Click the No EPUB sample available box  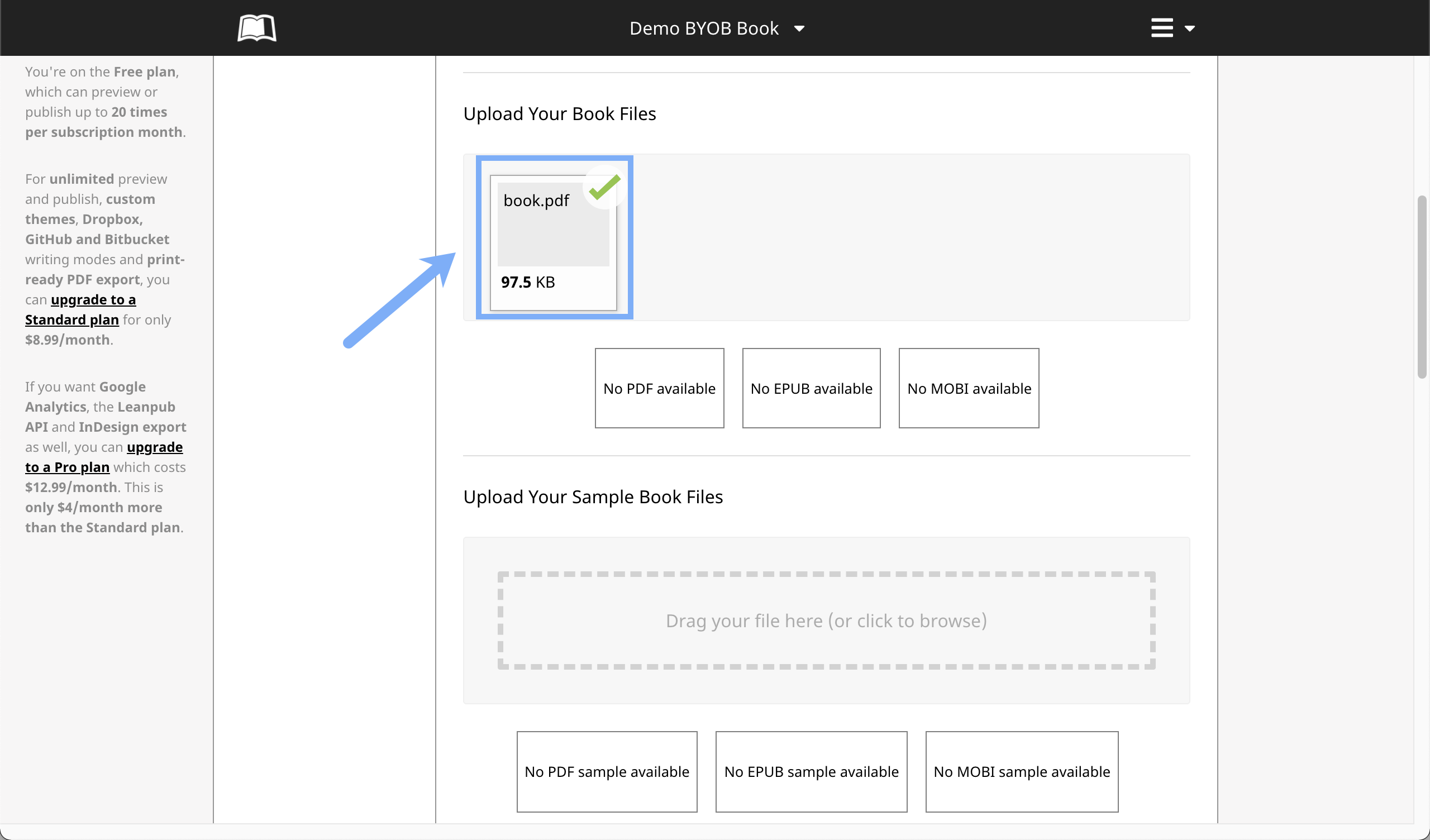811,771
